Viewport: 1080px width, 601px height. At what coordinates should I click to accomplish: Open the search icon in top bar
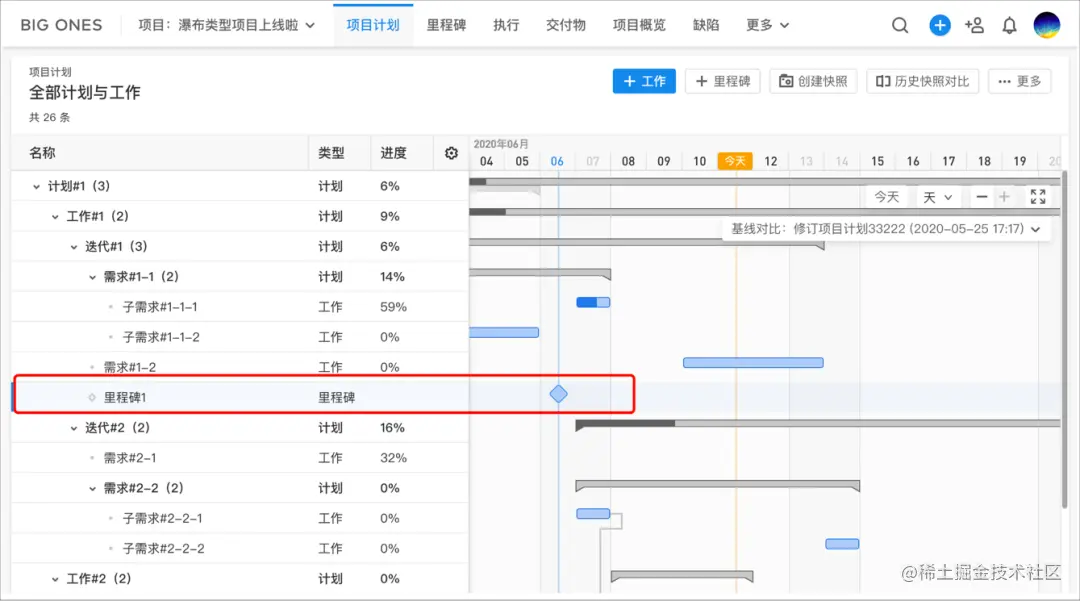click(x=900, y=26)
